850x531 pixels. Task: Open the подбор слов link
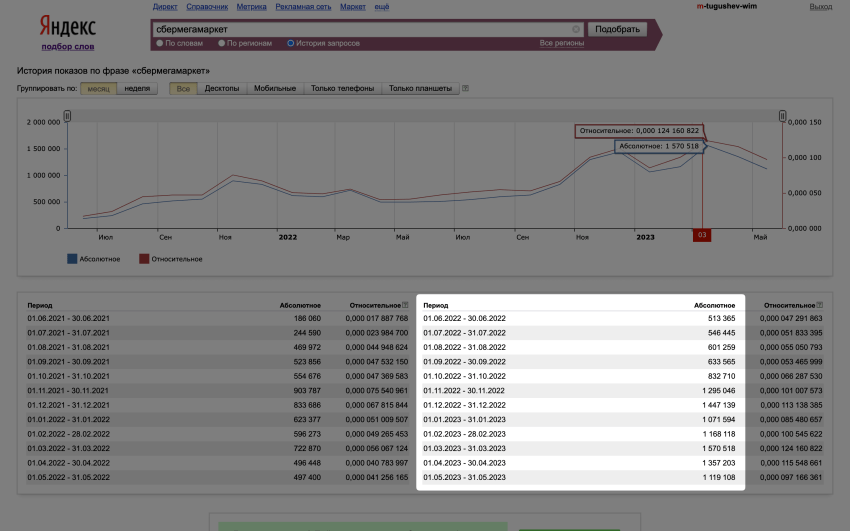click(x=68, y=47)
